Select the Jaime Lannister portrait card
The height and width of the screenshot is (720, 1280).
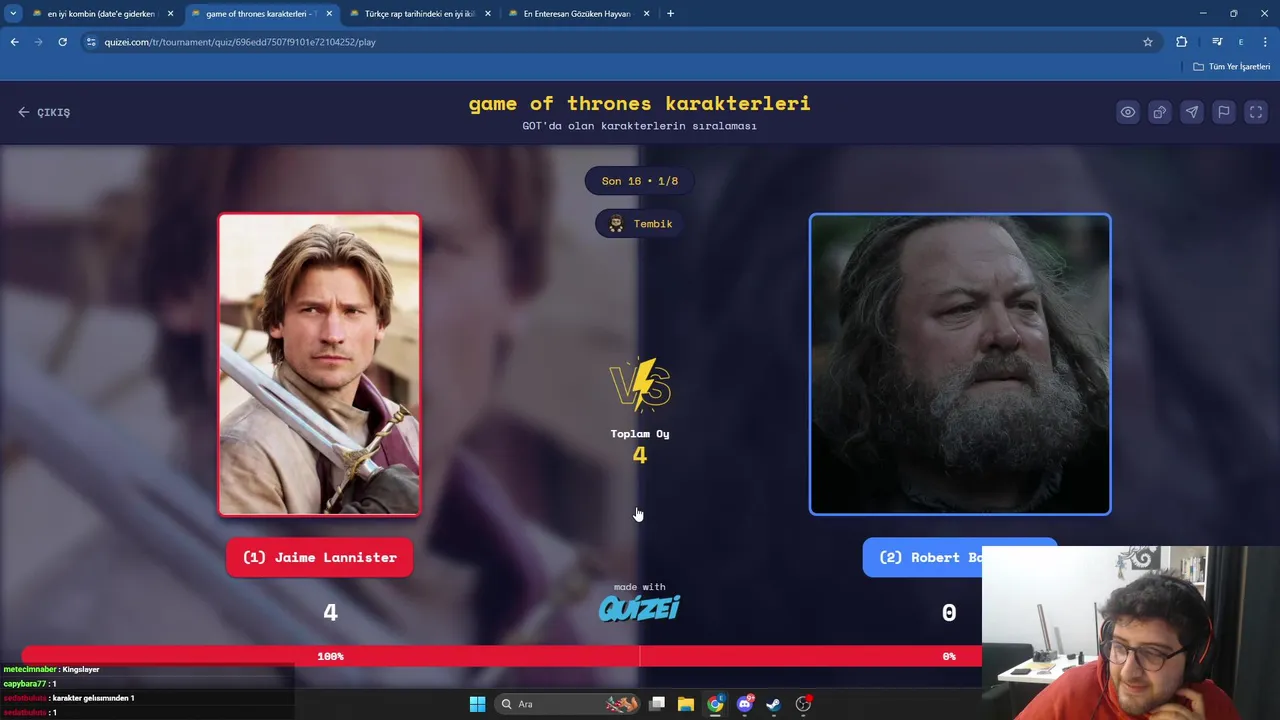(x=320, y=365)
